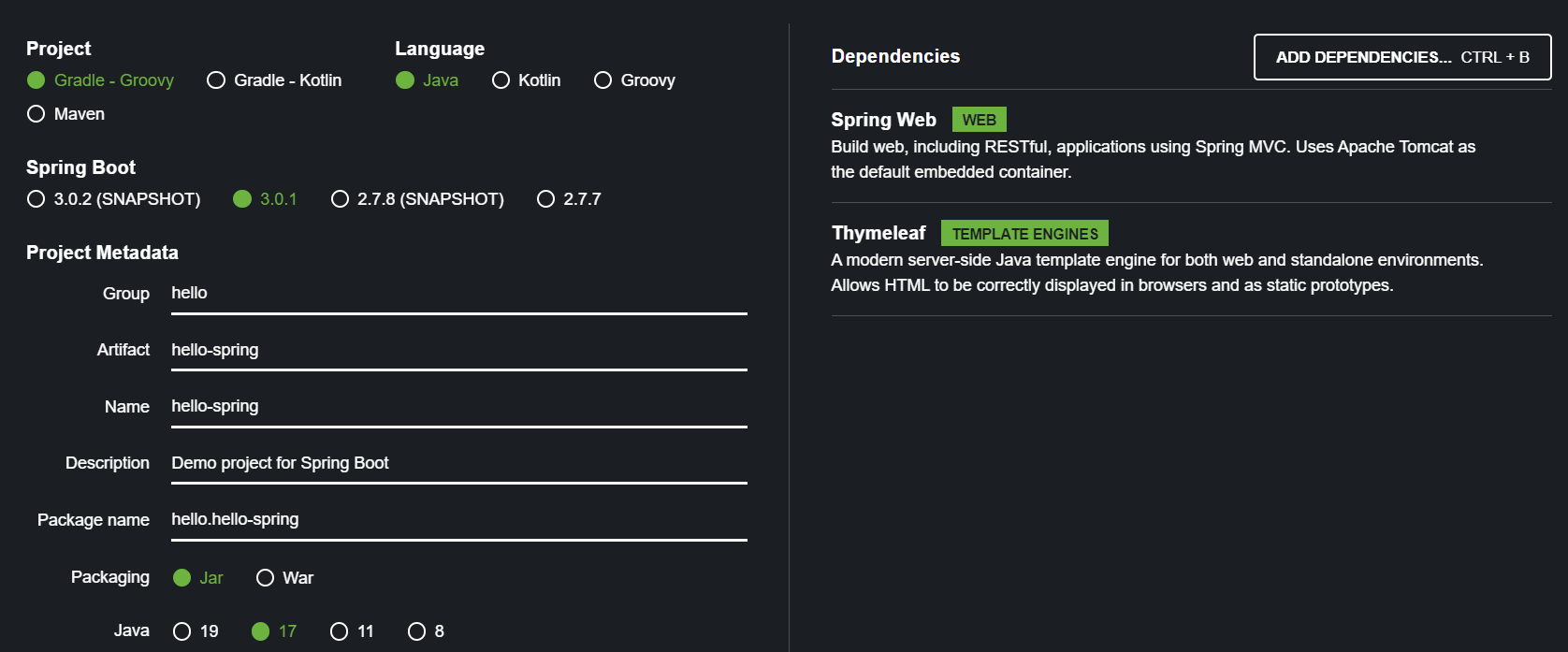Switch Java version to 8
1568x652 pixels.
coord(417,631)
